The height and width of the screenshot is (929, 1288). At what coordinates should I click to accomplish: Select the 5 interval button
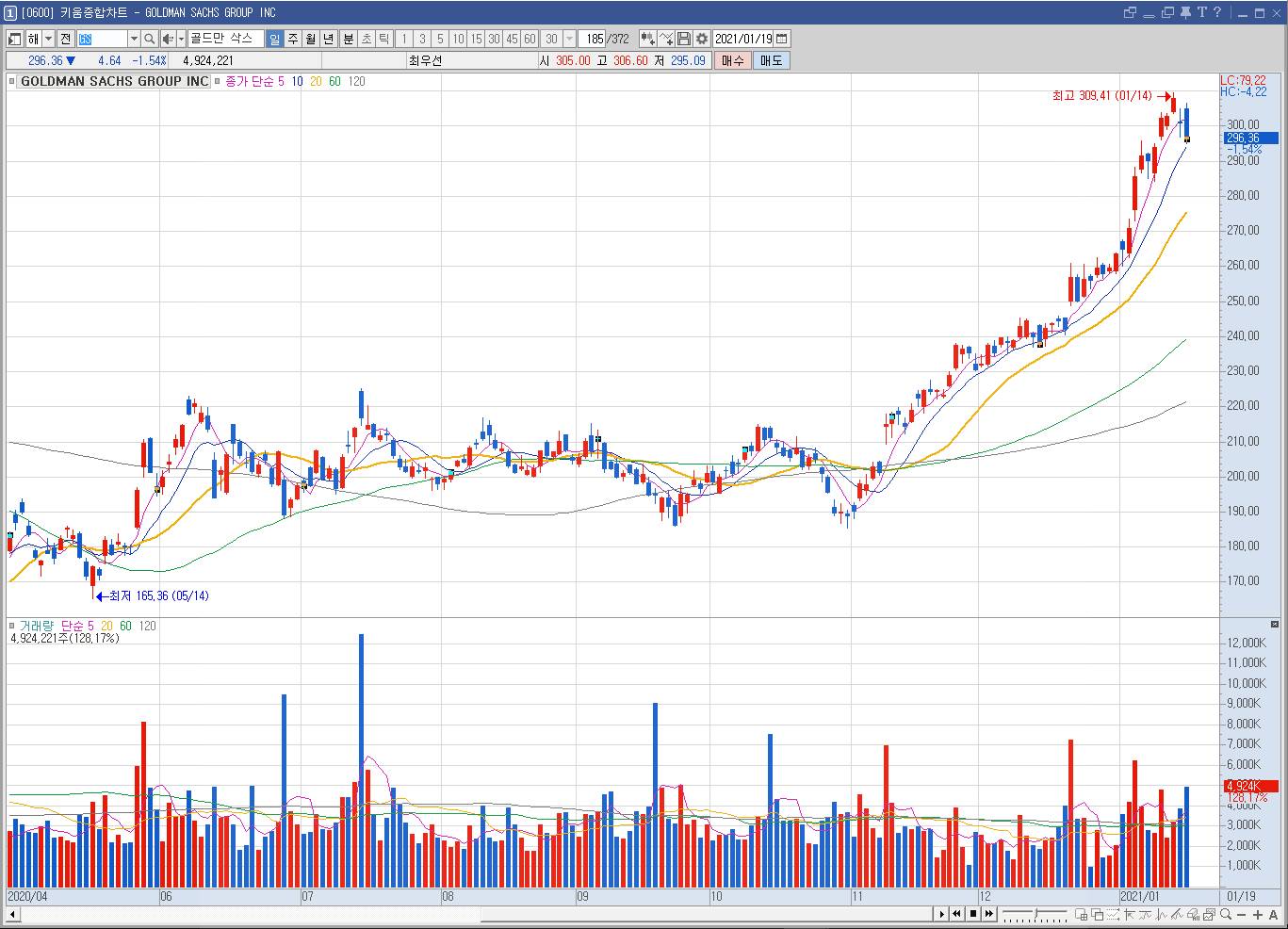tap(440, 39)
